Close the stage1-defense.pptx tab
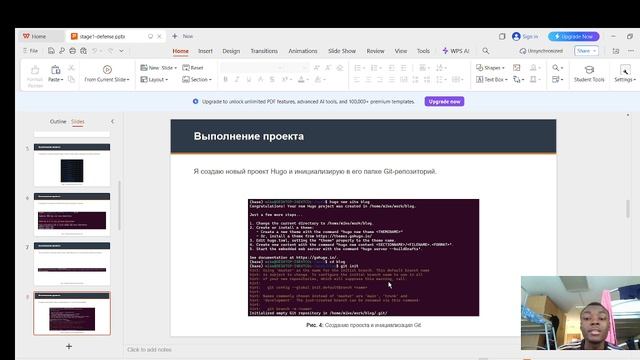Image resolution: width=640 pixels, height=360 pixels. click(159, 36)
